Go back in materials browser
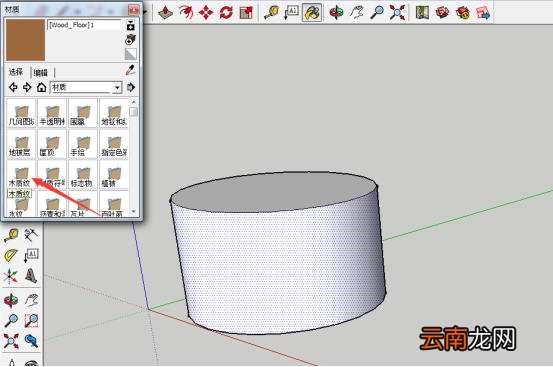The height and width of the screenshot is (367, 553). click(13, 87)
